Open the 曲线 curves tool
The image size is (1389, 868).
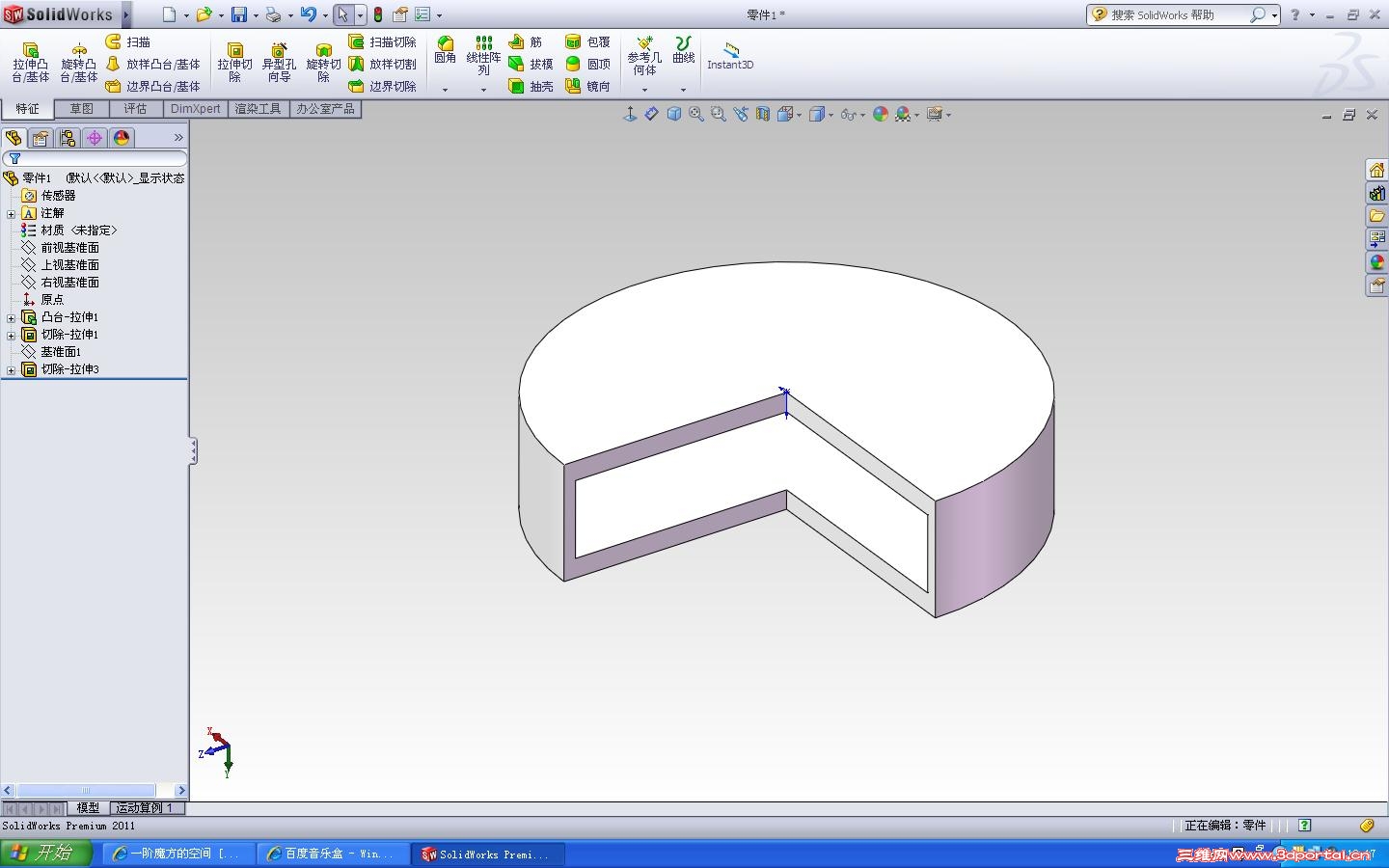[x=683, y=50]
